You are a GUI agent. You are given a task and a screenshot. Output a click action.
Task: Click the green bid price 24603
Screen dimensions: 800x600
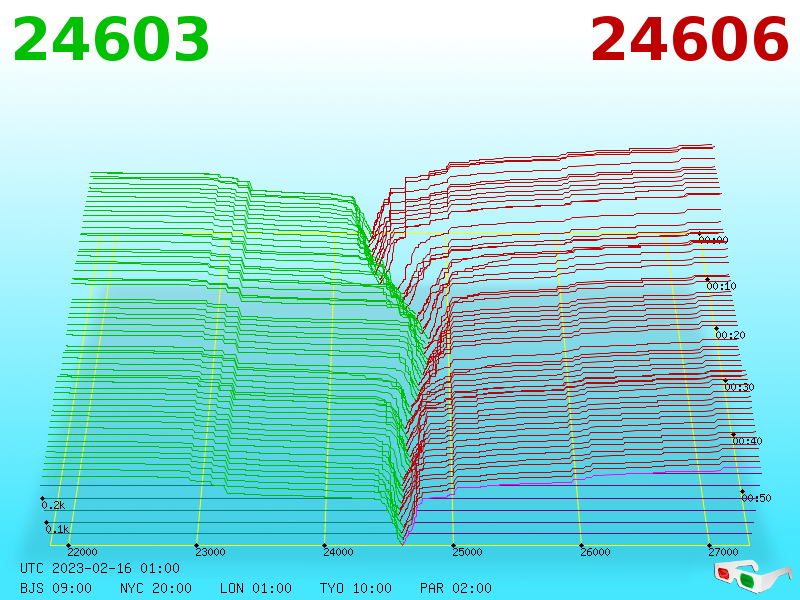tap(111, 40)
